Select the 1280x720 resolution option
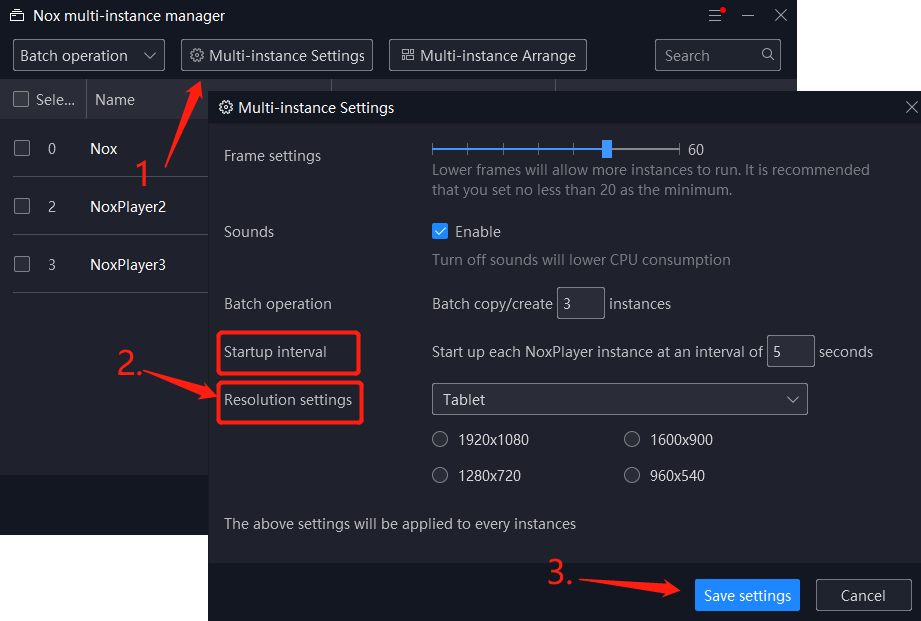The height and width of the screenshot is (621, 921). pos(440,475)
